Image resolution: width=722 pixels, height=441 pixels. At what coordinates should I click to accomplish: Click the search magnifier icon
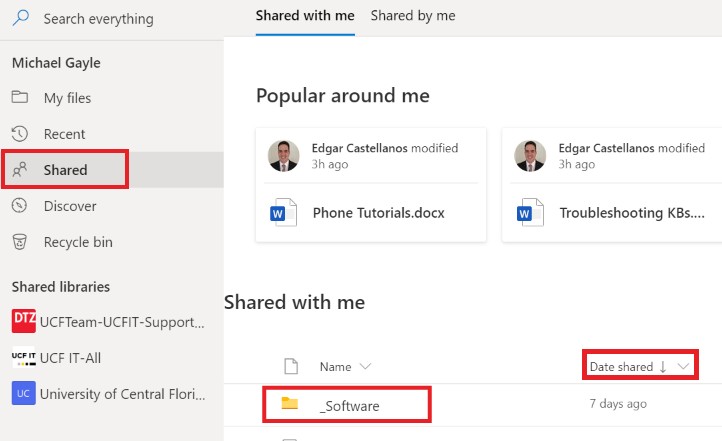(x=20, y=18)
